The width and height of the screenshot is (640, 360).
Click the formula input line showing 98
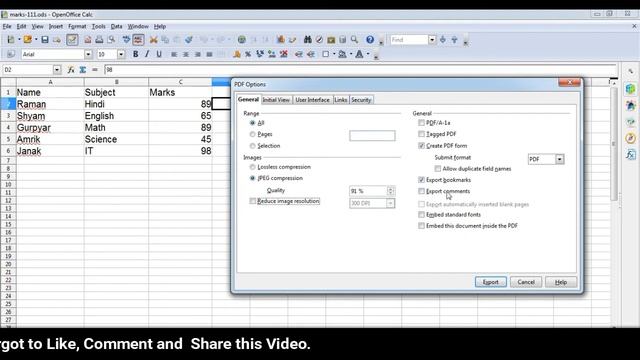coord(360,70)
